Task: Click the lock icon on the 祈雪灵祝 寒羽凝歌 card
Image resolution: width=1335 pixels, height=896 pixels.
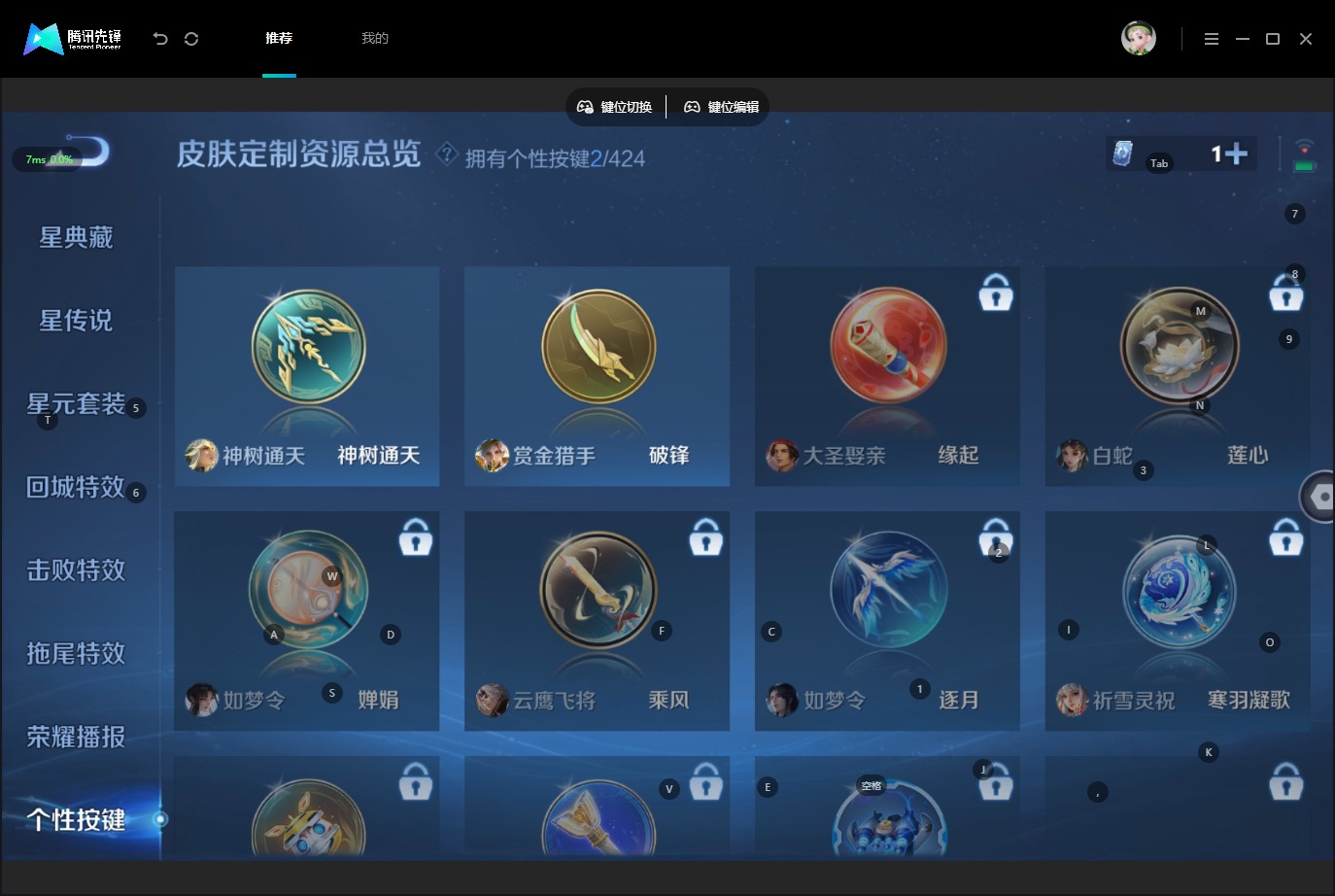Action: pos(1286,536)
